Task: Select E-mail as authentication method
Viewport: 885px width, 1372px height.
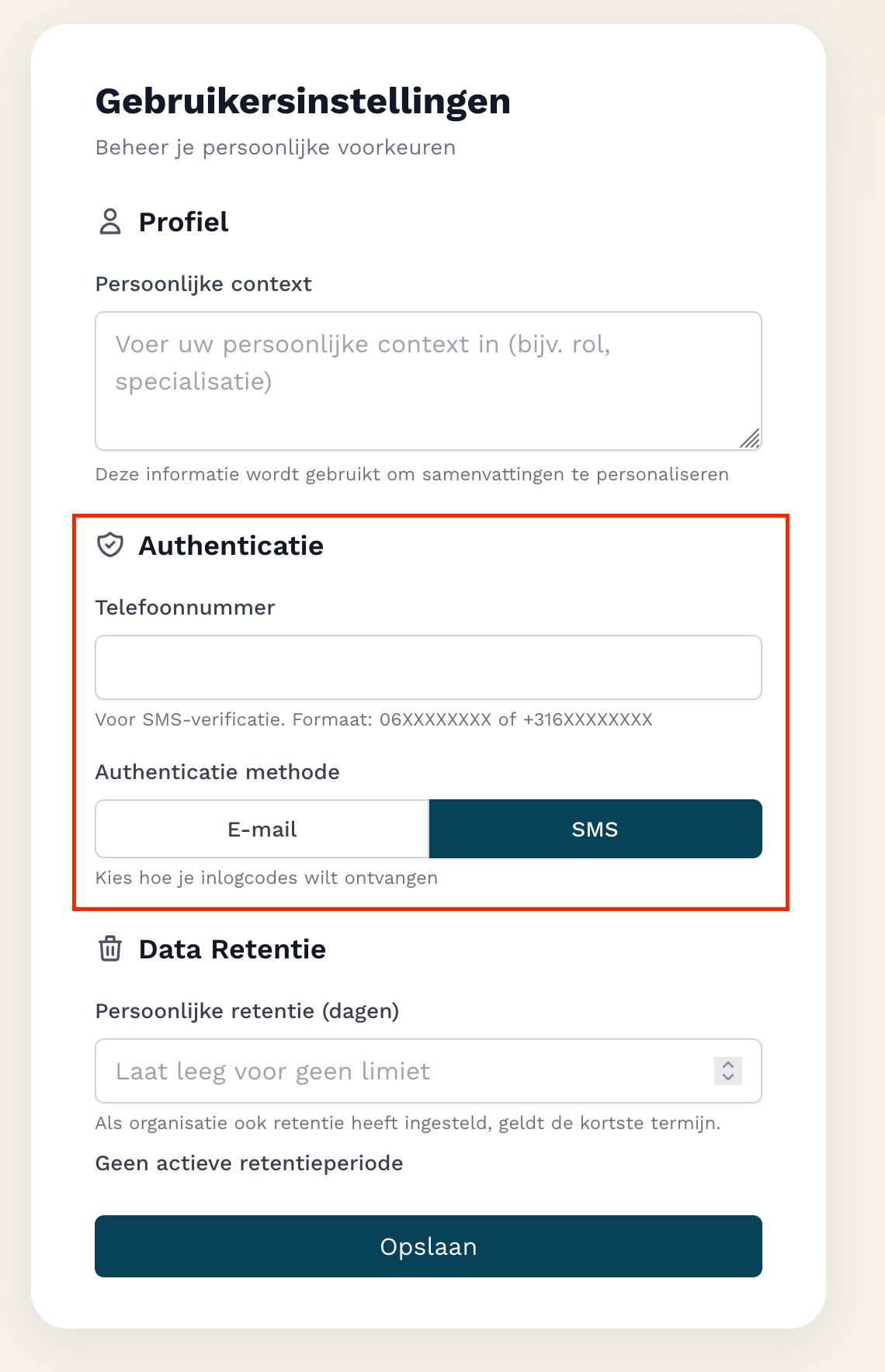Action: tap(262, 830)
